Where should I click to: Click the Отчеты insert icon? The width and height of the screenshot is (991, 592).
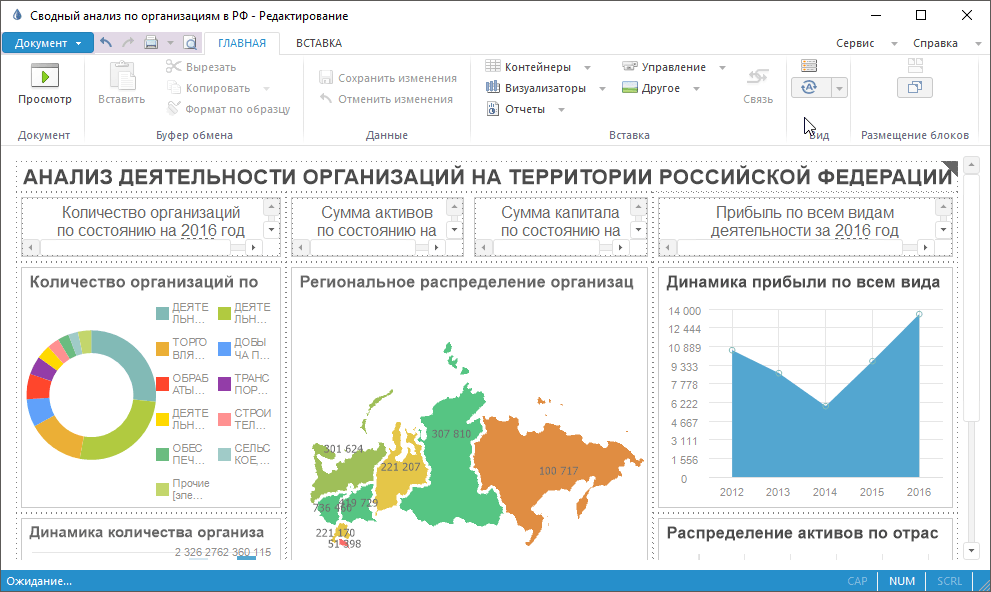click(x=493, y=109)
